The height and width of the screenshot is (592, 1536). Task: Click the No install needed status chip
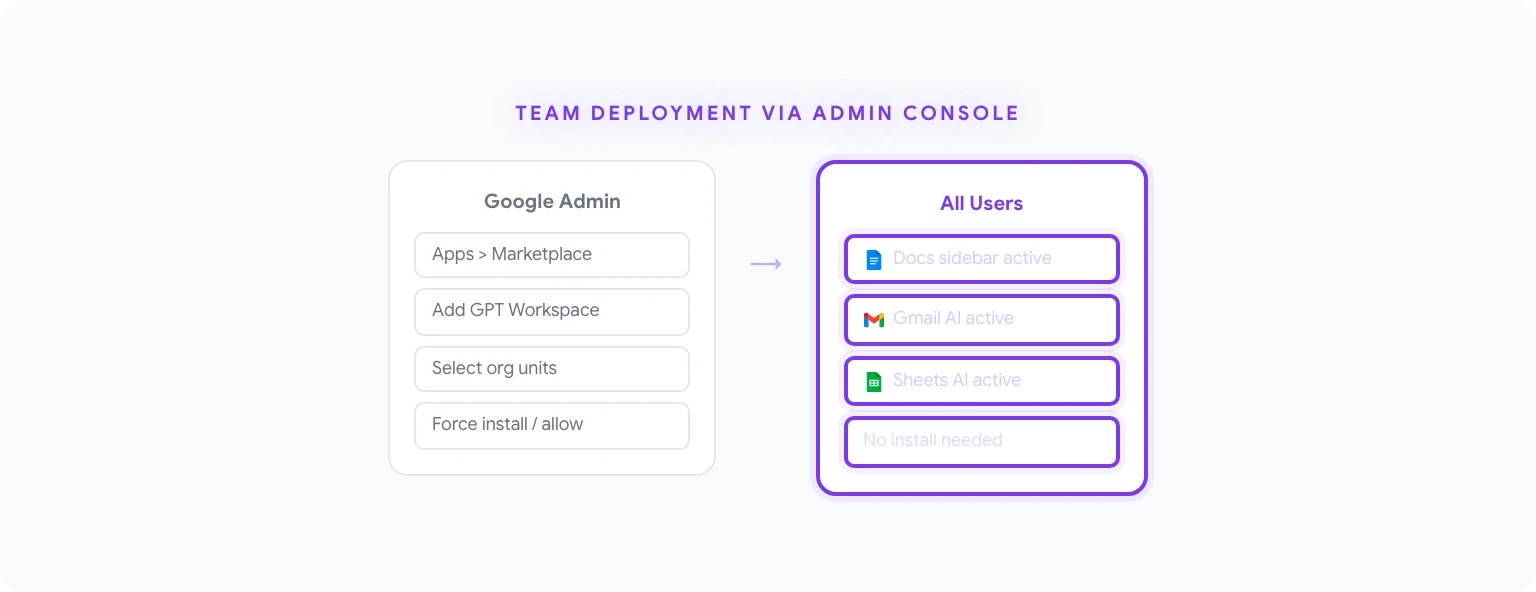(981, 441)
